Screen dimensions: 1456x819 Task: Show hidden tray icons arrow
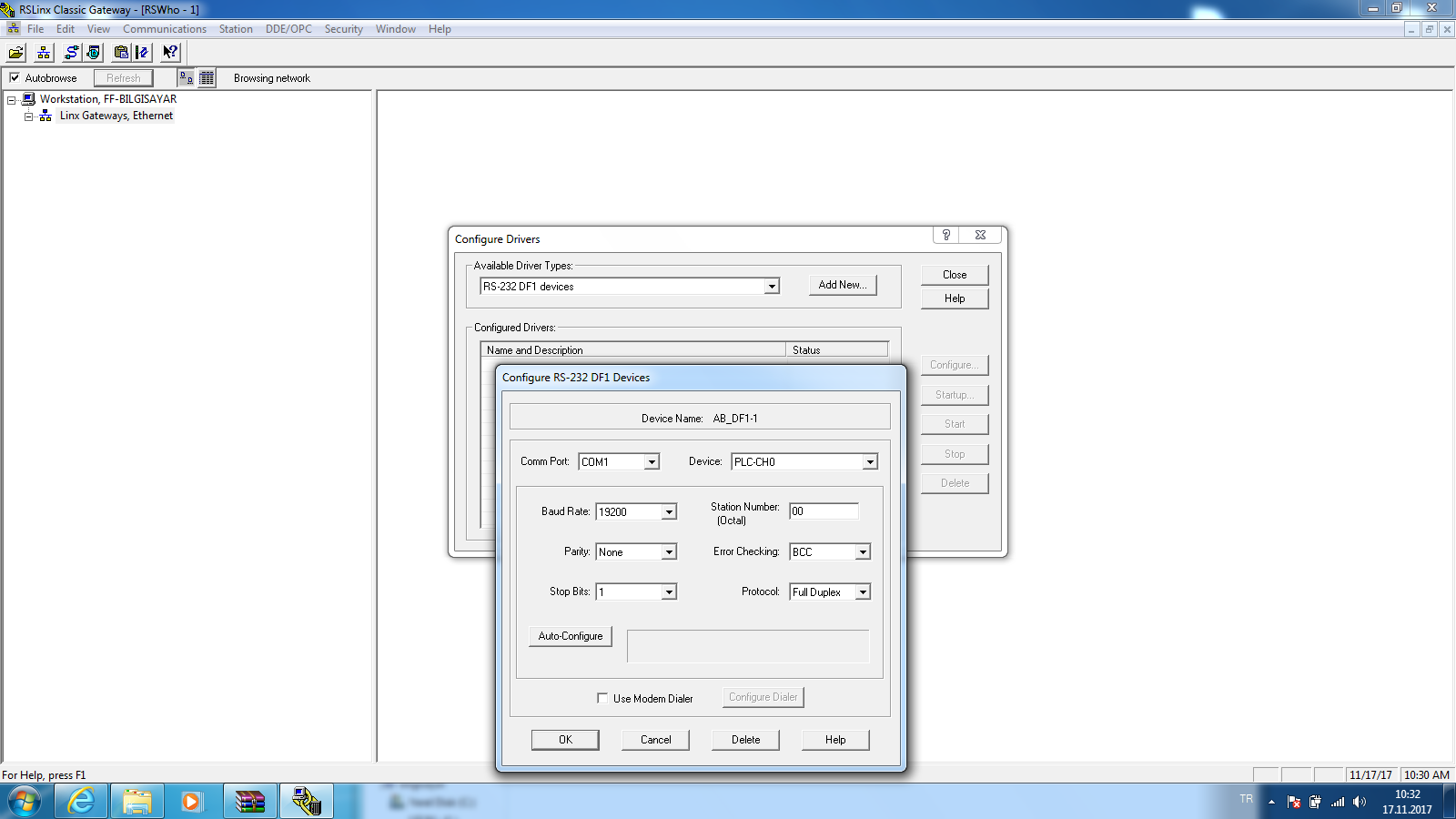(1271, 802)
